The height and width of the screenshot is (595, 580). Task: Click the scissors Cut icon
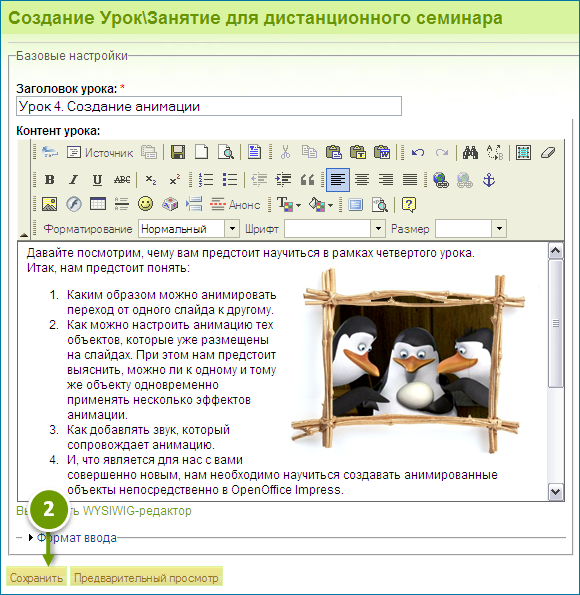tap(285, 152)
